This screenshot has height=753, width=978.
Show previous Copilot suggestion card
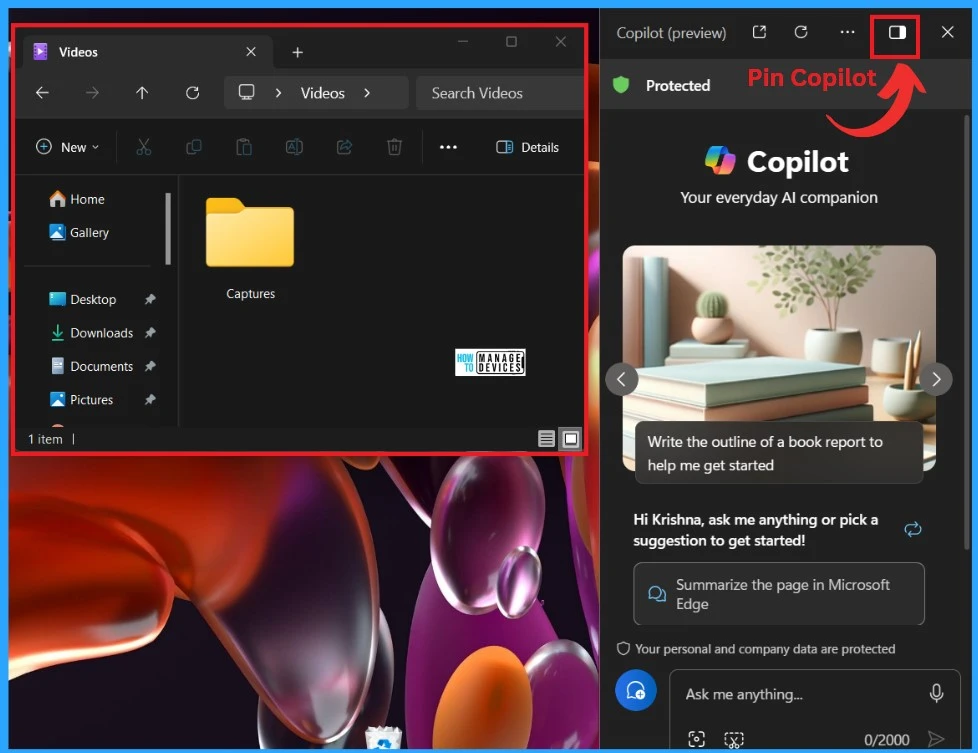pos(621,379)
